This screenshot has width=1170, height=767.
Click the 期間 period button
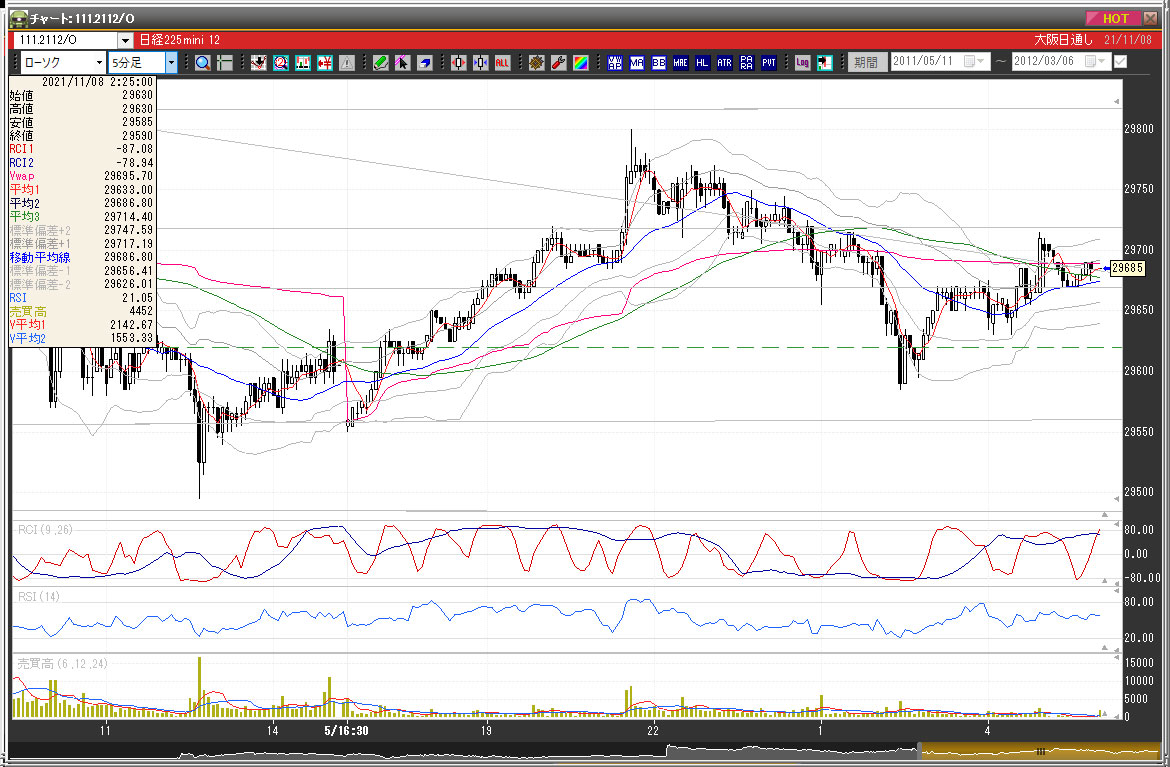(866, 62)
